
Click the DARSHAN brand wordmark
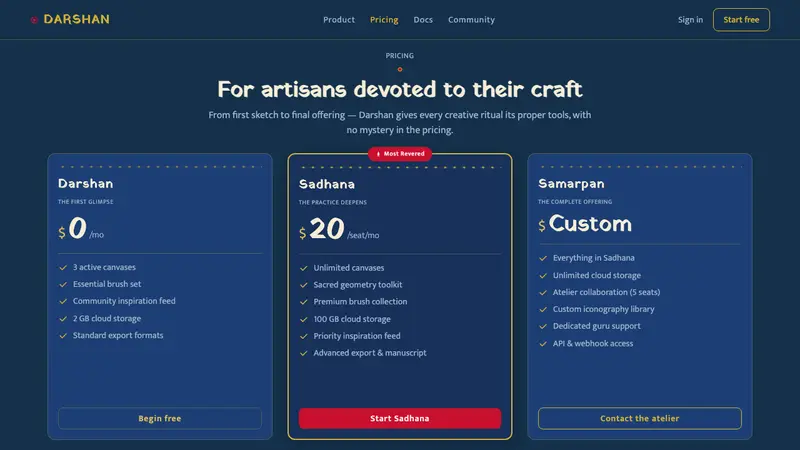tap(77, 19)
